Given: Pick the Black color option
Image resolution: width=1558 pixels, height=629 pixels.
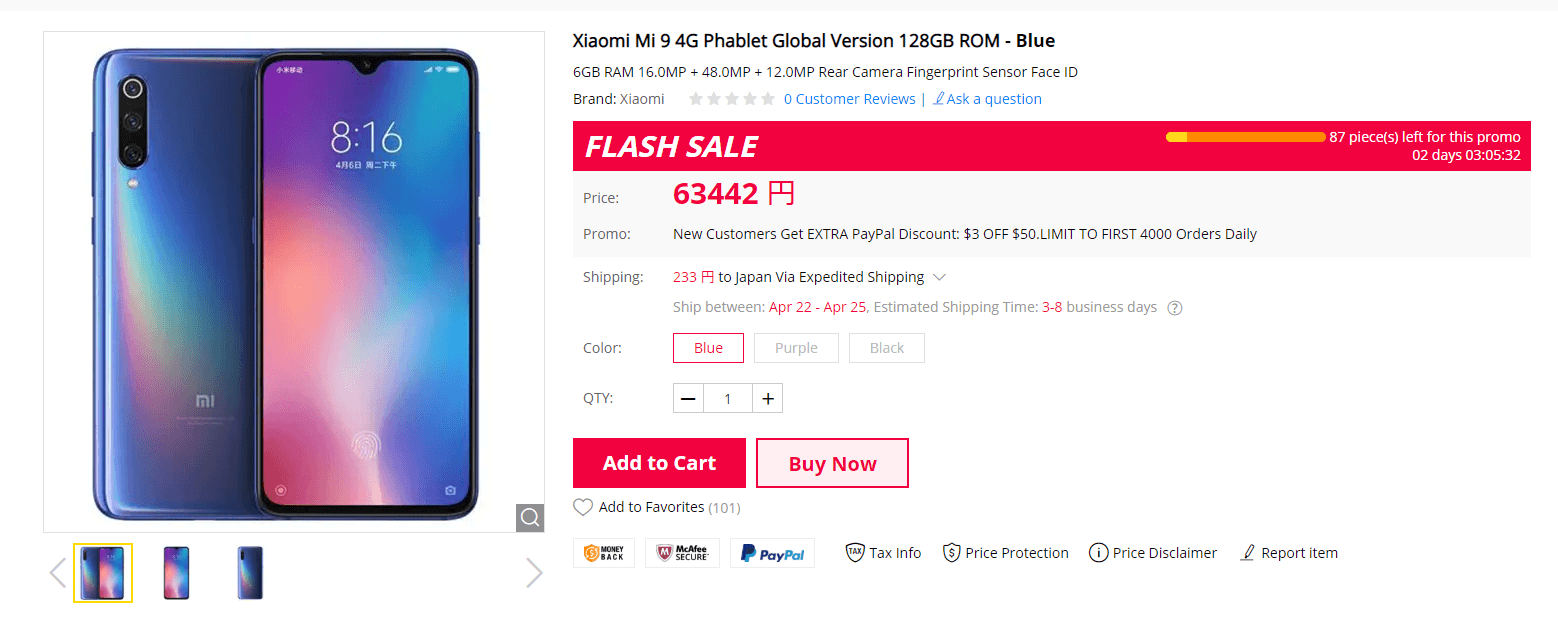Looking at the screenshot, I should click(886, 348).
